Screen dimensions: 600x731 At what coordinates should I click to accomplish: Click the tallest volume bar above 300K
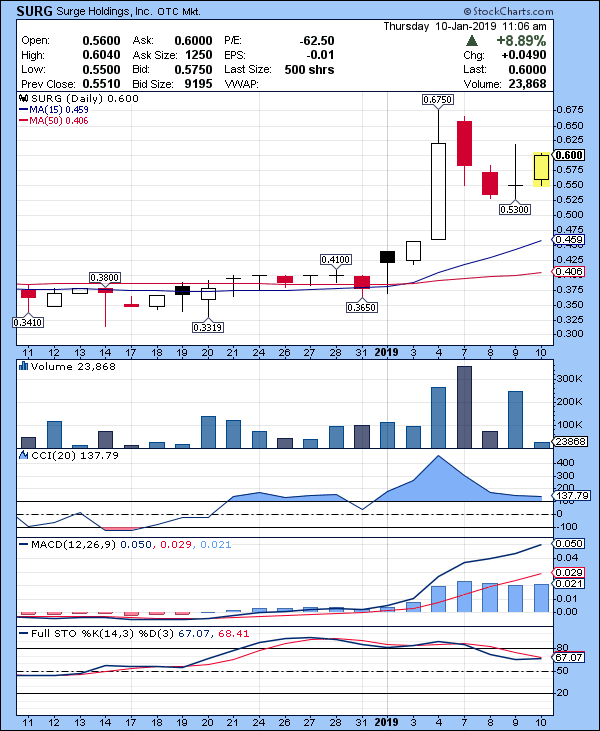464,407
